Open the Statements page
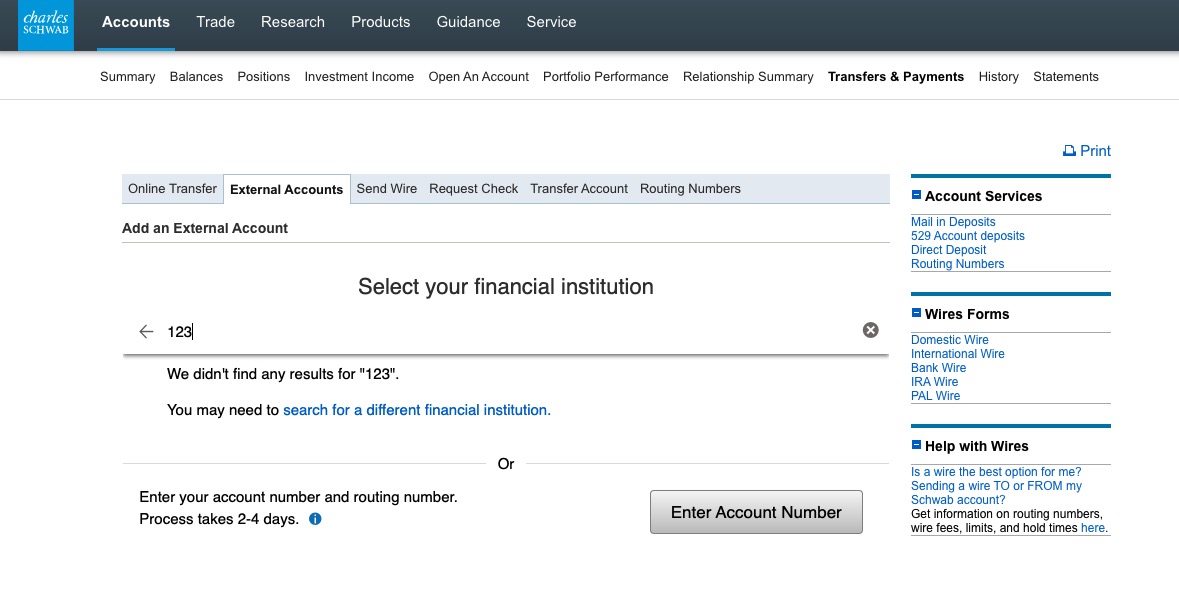The image size is (1179, 616). 1065,77
